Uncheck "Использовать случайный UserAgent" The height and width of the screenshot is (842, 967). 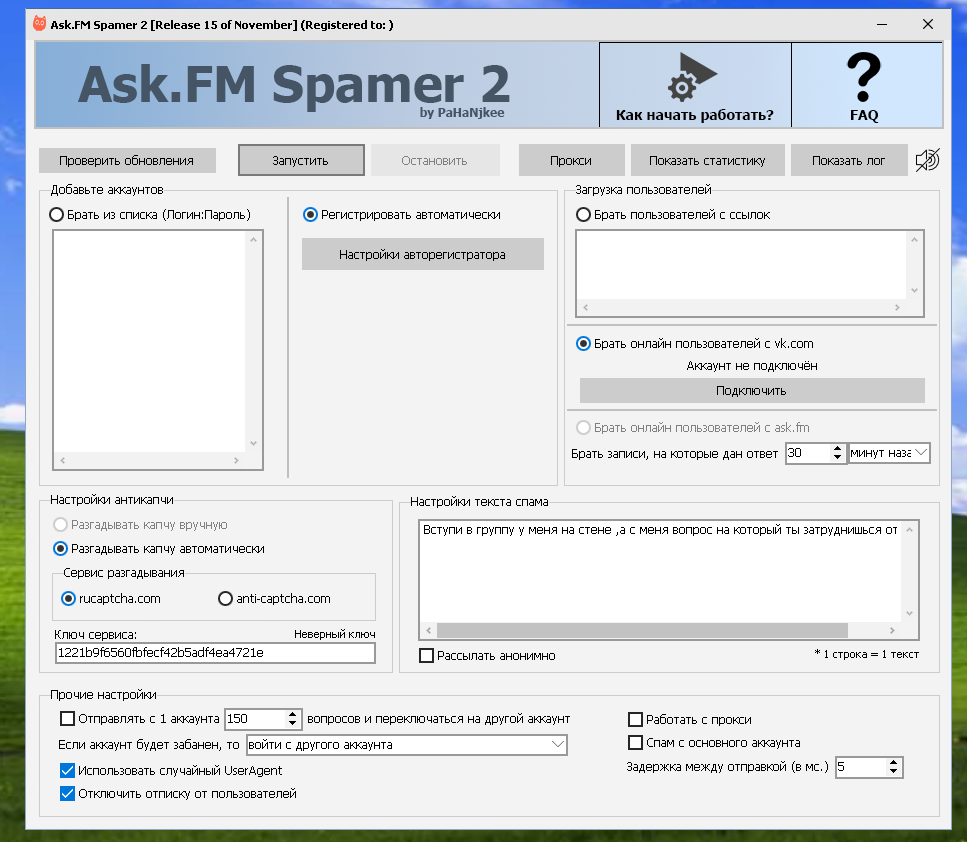tap(68, 770)
